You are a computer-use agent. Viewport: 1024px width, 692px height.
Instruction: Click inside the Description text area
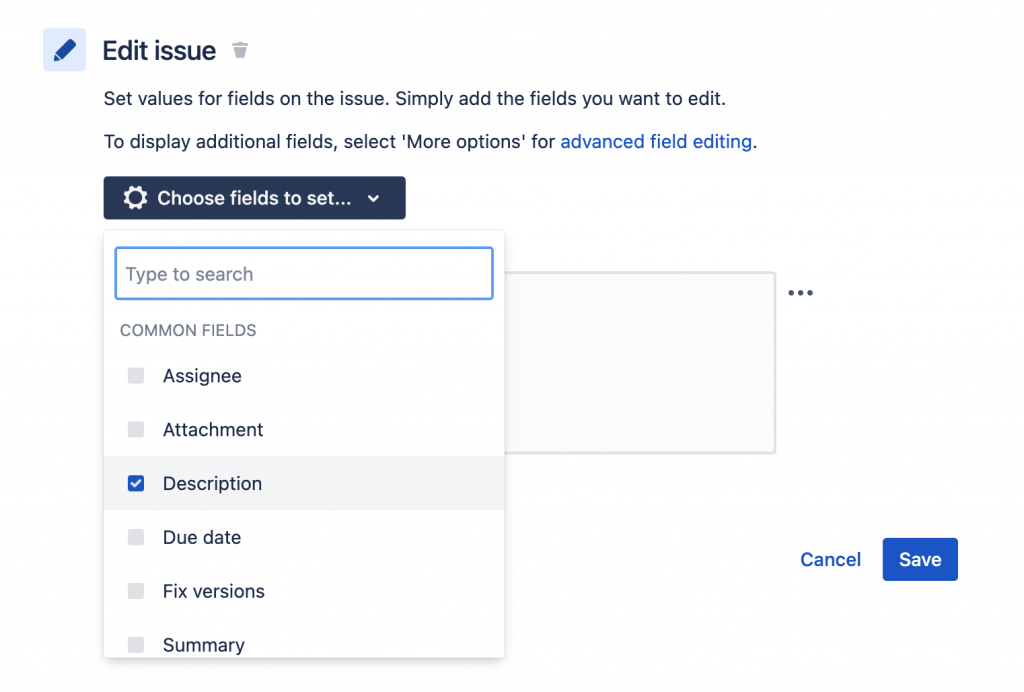640,362
